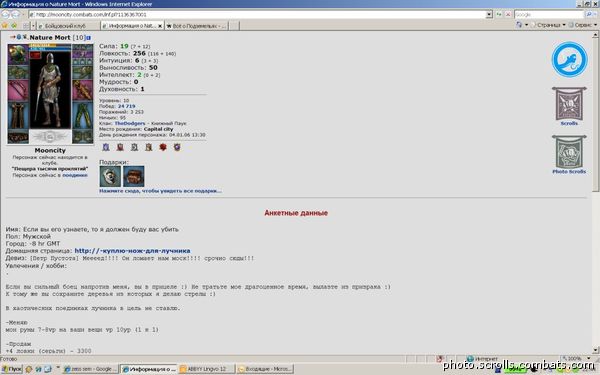The width and height of the screenshot is (600, 375).
Task: Click the Информация о... taskbar button
Action: coord(148,369)
